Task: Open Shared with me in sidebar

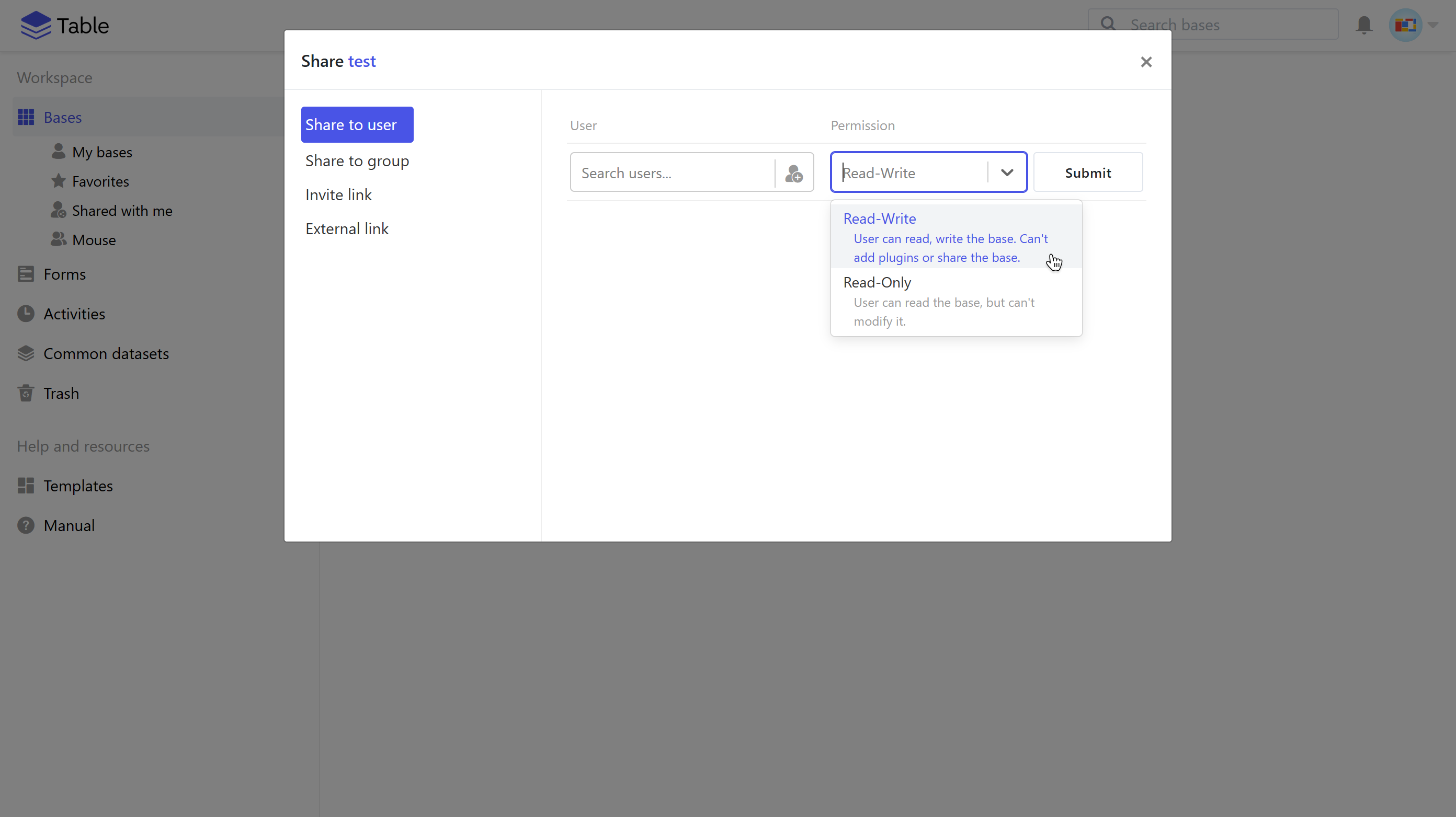Action: click(121, 211)
